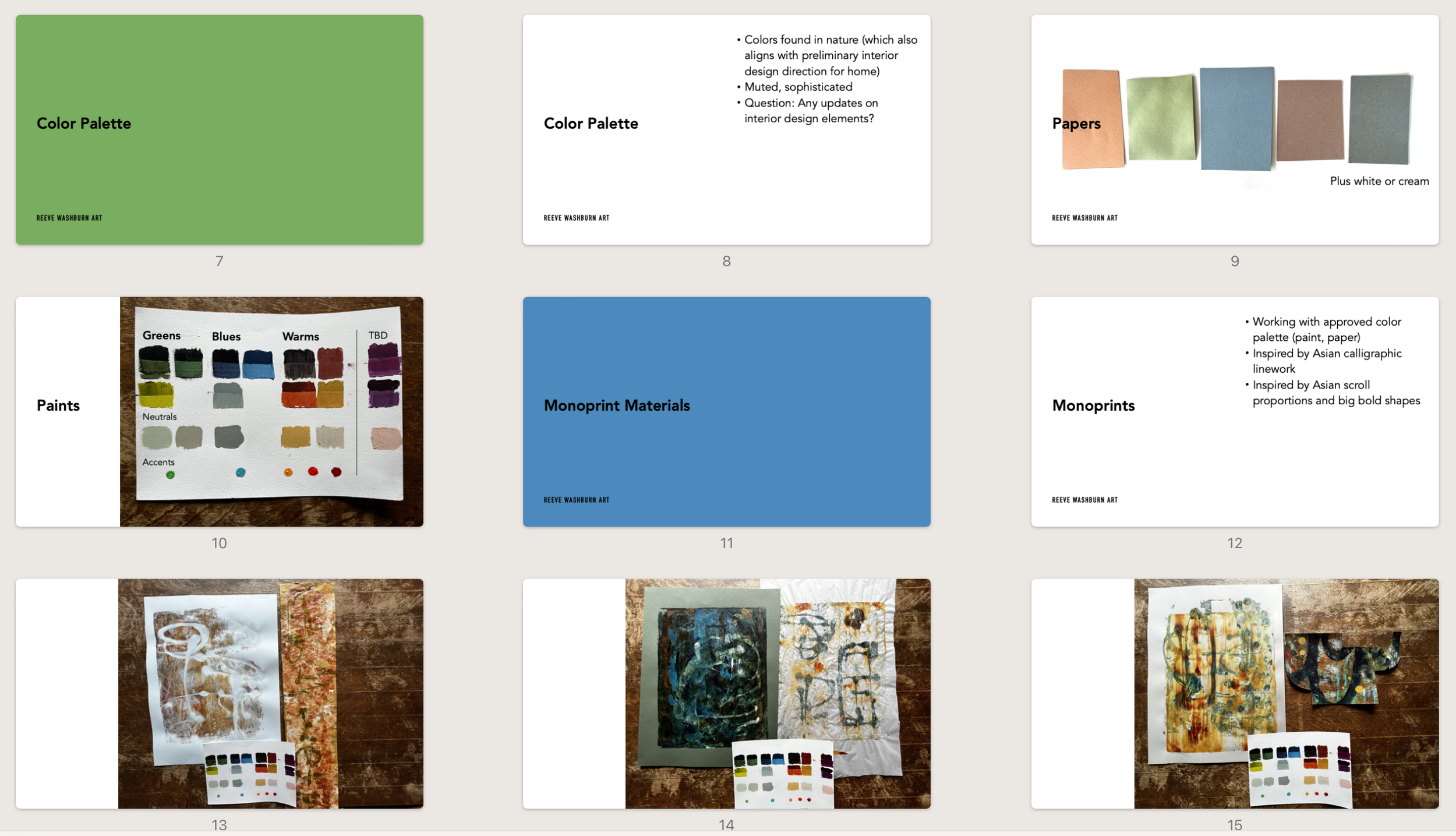Select slide 14 blue monoprint thumbnail
1456x836 pixels.
pos(726,693)
